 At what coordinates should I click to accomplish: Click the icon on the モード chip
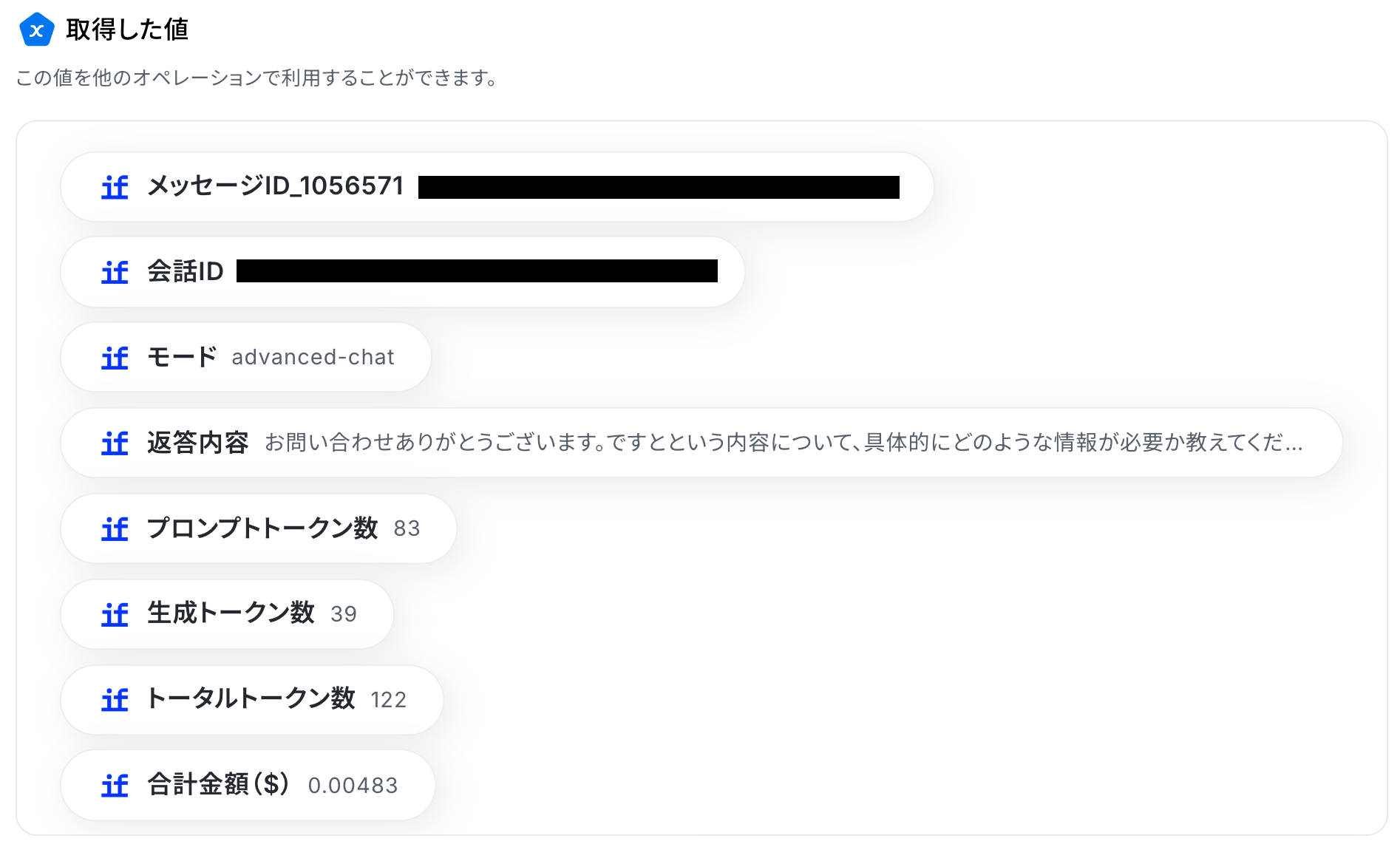point(115,358)
